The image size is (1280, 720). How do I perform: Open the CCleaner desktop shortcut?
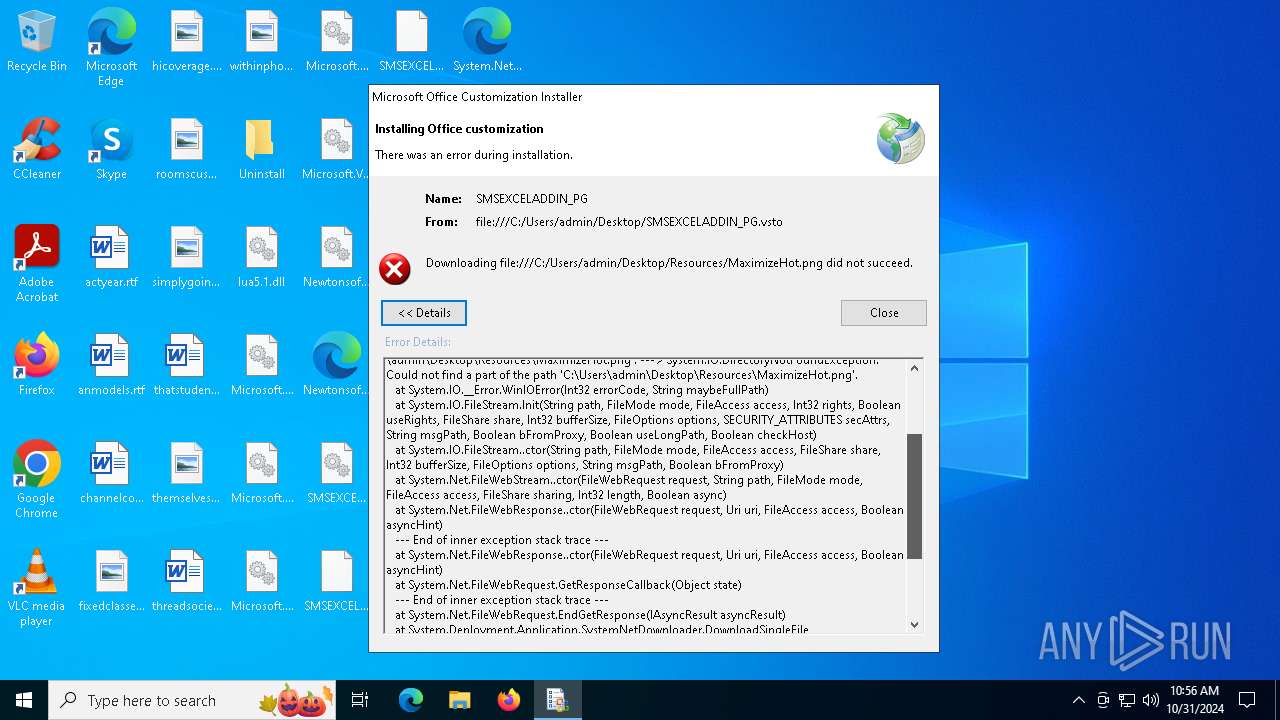pyautogui.click(x=37, y=150)
